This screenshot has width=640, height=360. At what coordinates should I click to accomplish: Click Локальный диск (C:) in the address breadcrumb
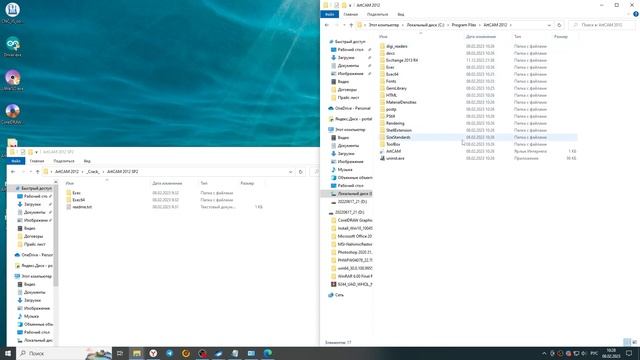425,25
